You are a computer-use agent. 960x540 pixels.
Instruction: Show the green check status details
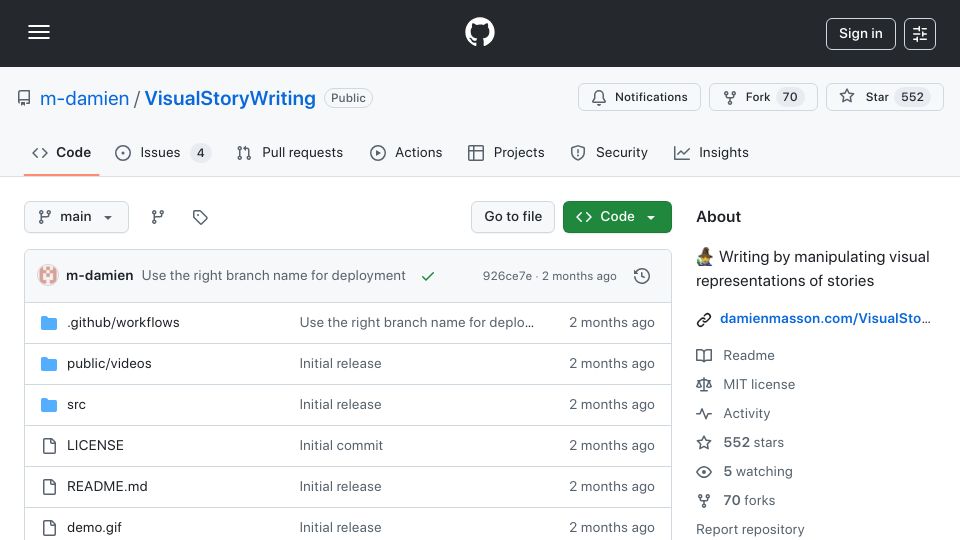(428, 276)
